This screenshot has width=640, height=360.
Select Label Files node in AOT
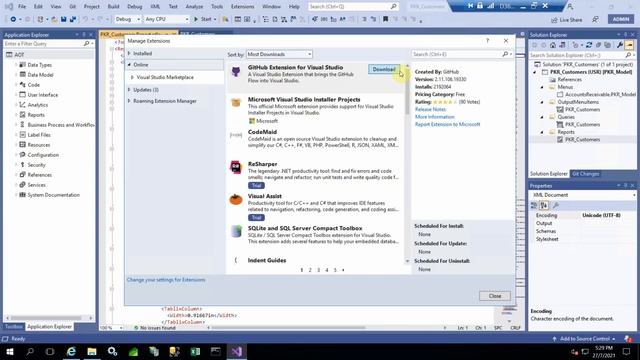(39, 135)
